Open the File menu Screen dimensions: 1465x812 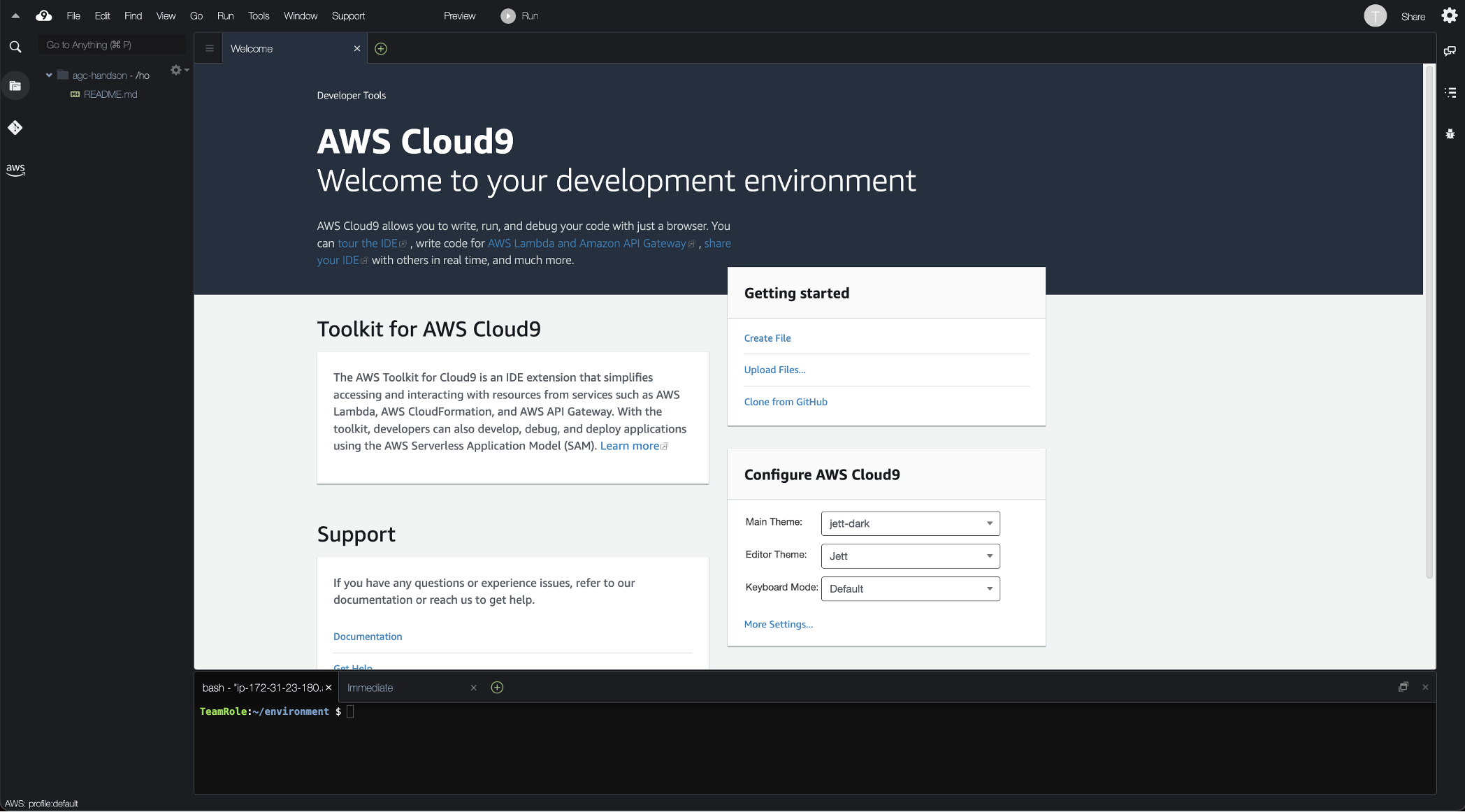coord(73,15)
